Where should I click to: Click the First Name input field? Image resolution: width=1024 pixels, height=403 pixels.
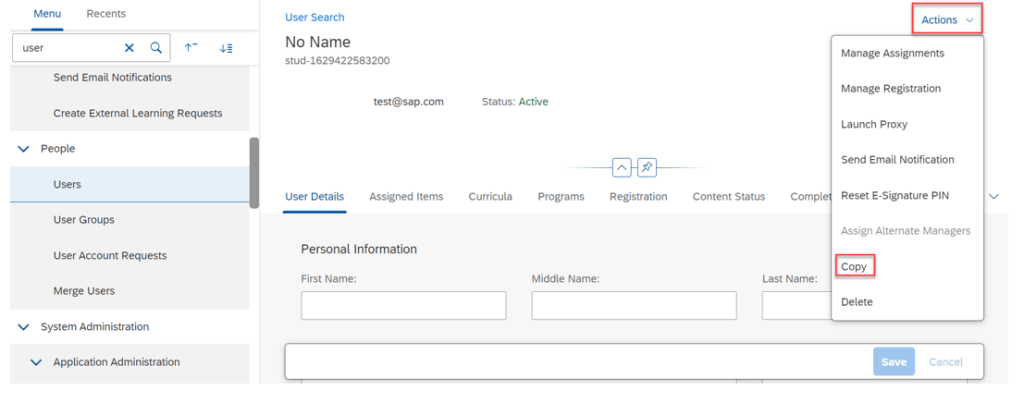point(403,305)
